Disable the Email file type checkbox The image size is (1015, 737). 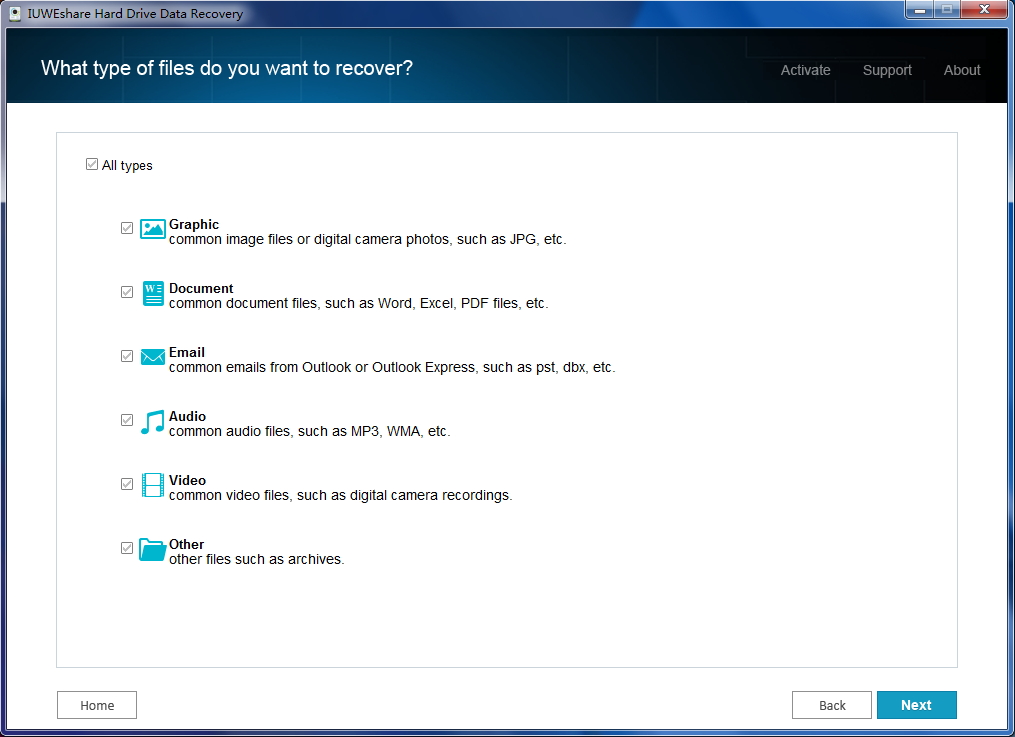pyautogui.click(x=127, y=356)
